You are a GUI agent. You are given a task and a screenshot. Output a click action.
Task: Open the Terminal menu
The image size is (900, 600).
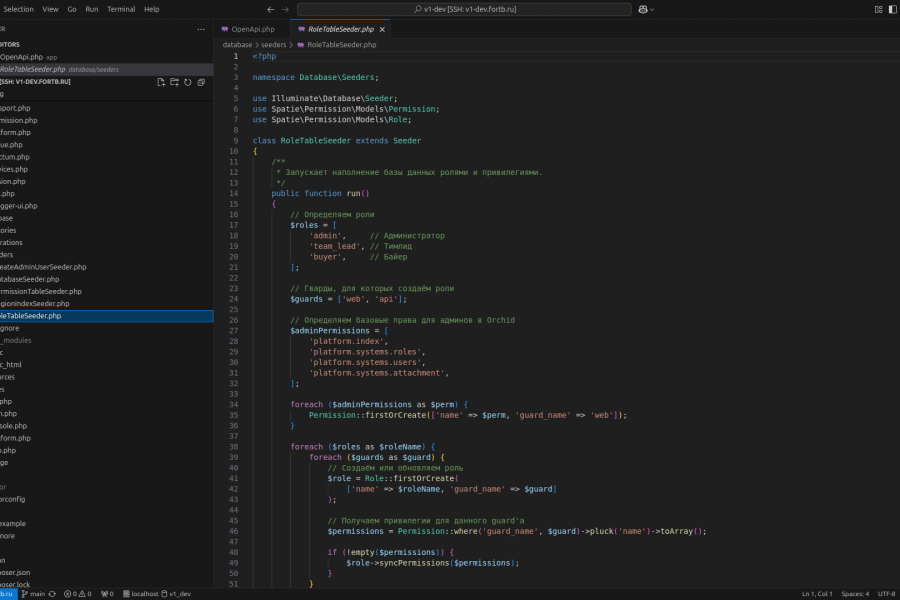click(121, 9)
